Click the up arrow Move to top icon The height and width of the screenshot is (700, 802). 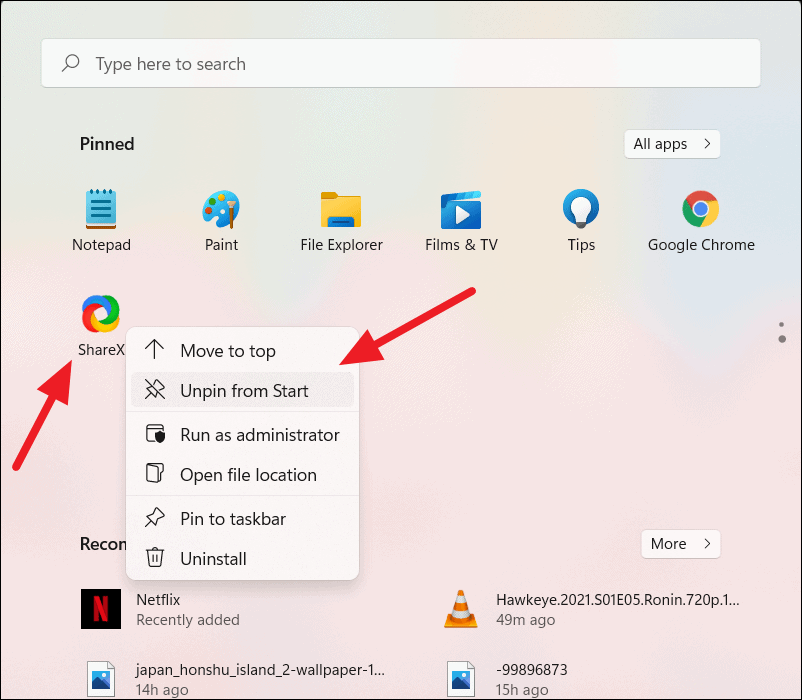click(x=154, y=350)
